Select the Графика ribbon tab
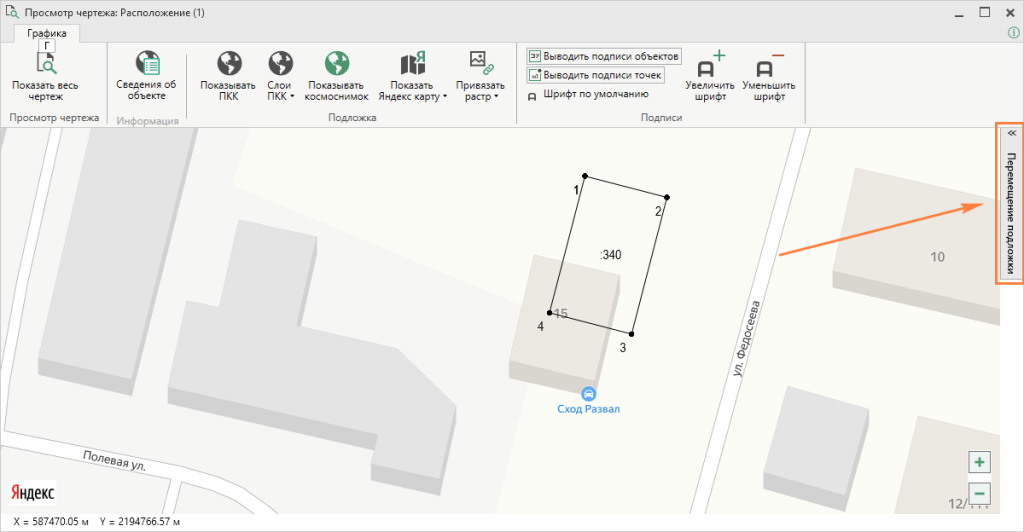 [x=47, y=33]
